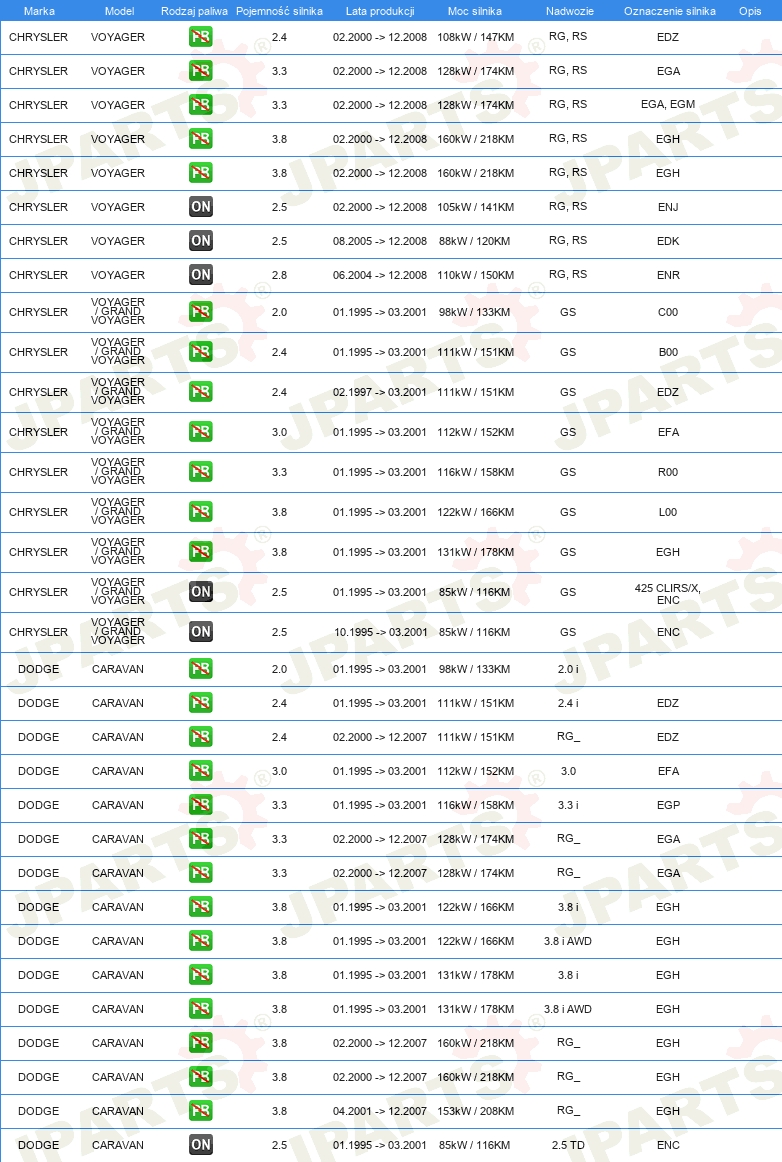Click the PB icon in the Grand Voyager R00 row
This screenshot has width=782, height=1162.
coord(201,472)
